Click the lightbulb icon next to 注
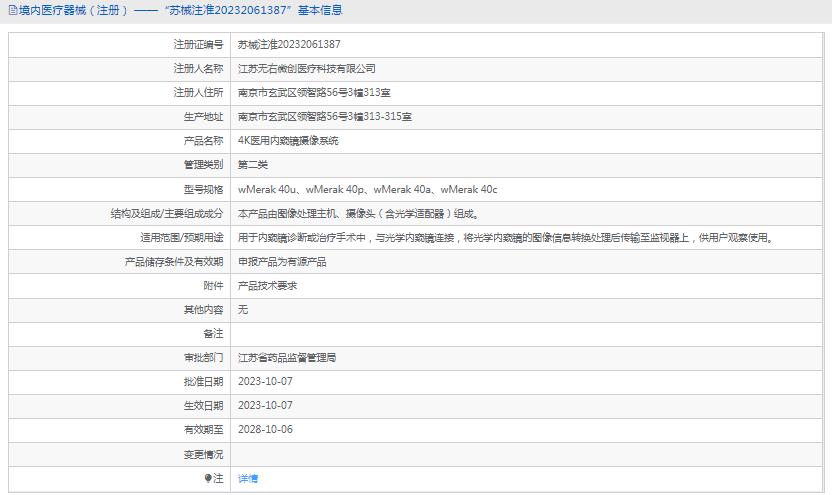This screenshot has height=495, width=832. point(208,479)
